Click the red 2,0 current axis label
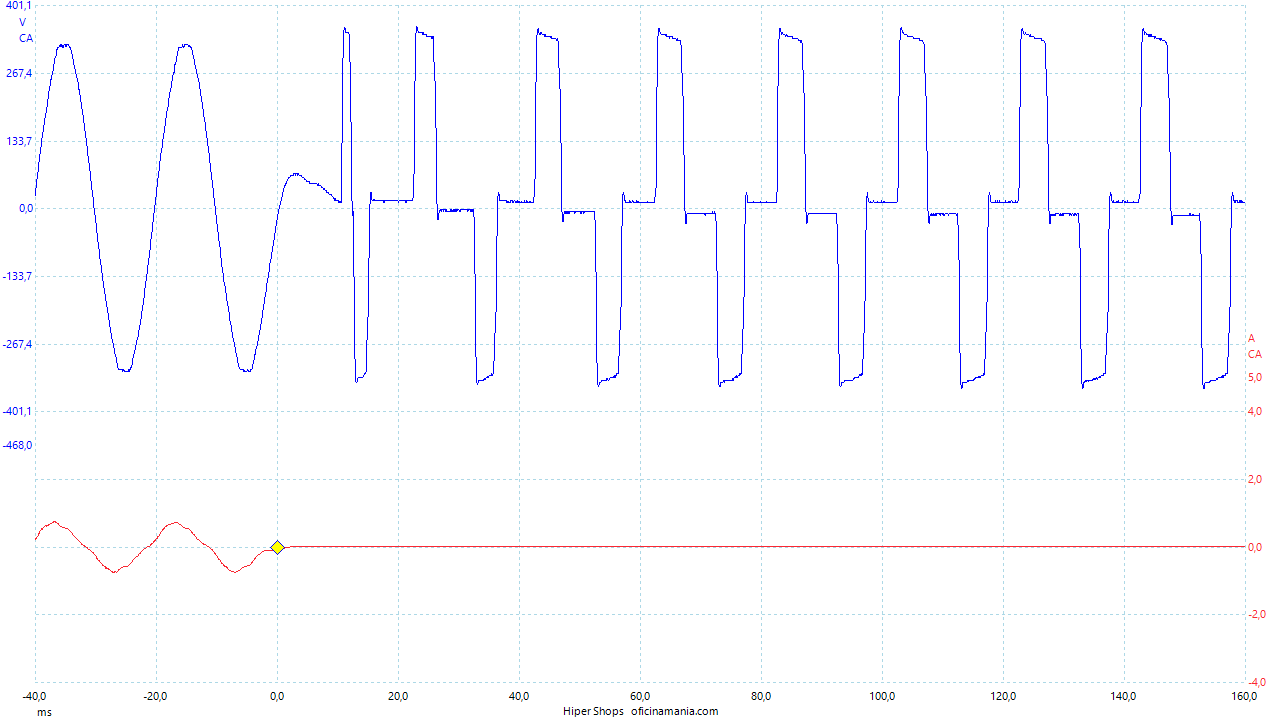This screenshot has height=720, width=1280. pos(1254,479)
